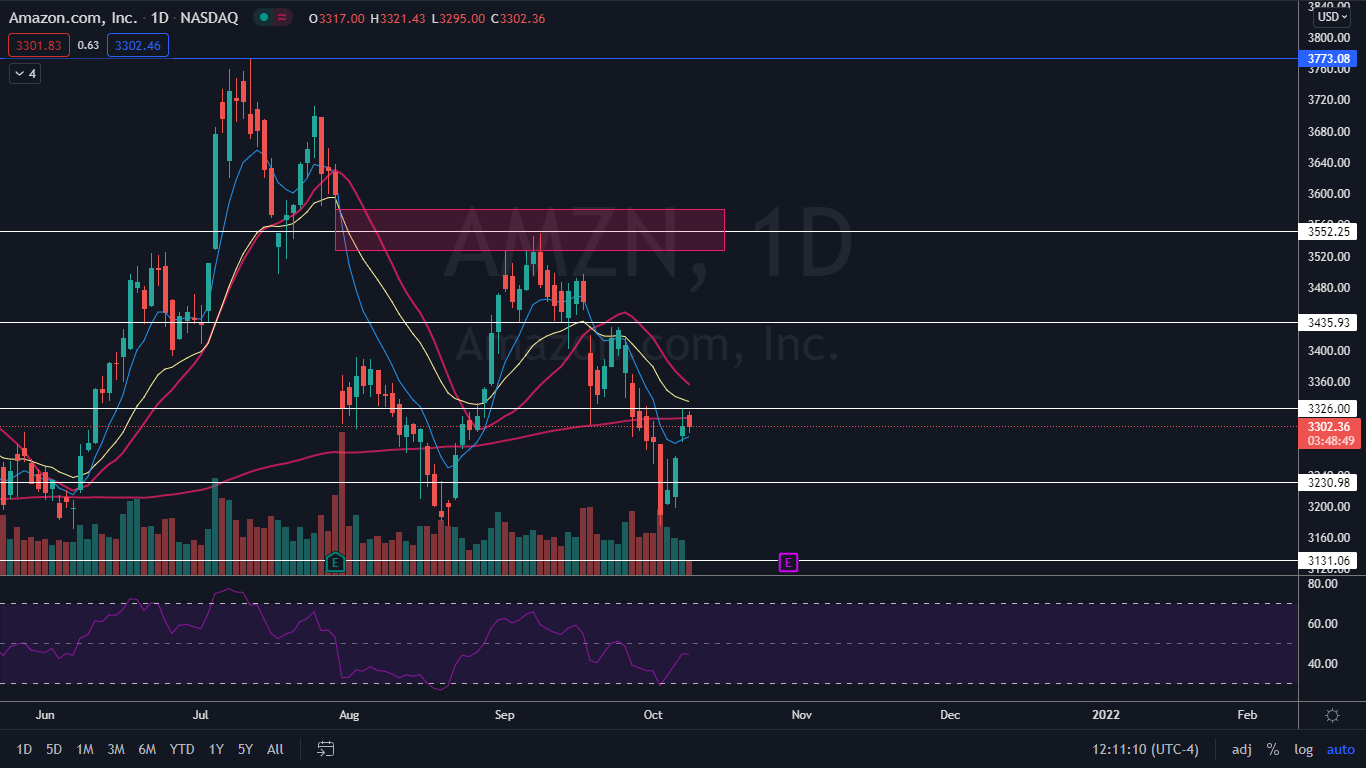
Task: Click the Low value L3295.00
Action: pyautogui.click(x=459, y=18)
